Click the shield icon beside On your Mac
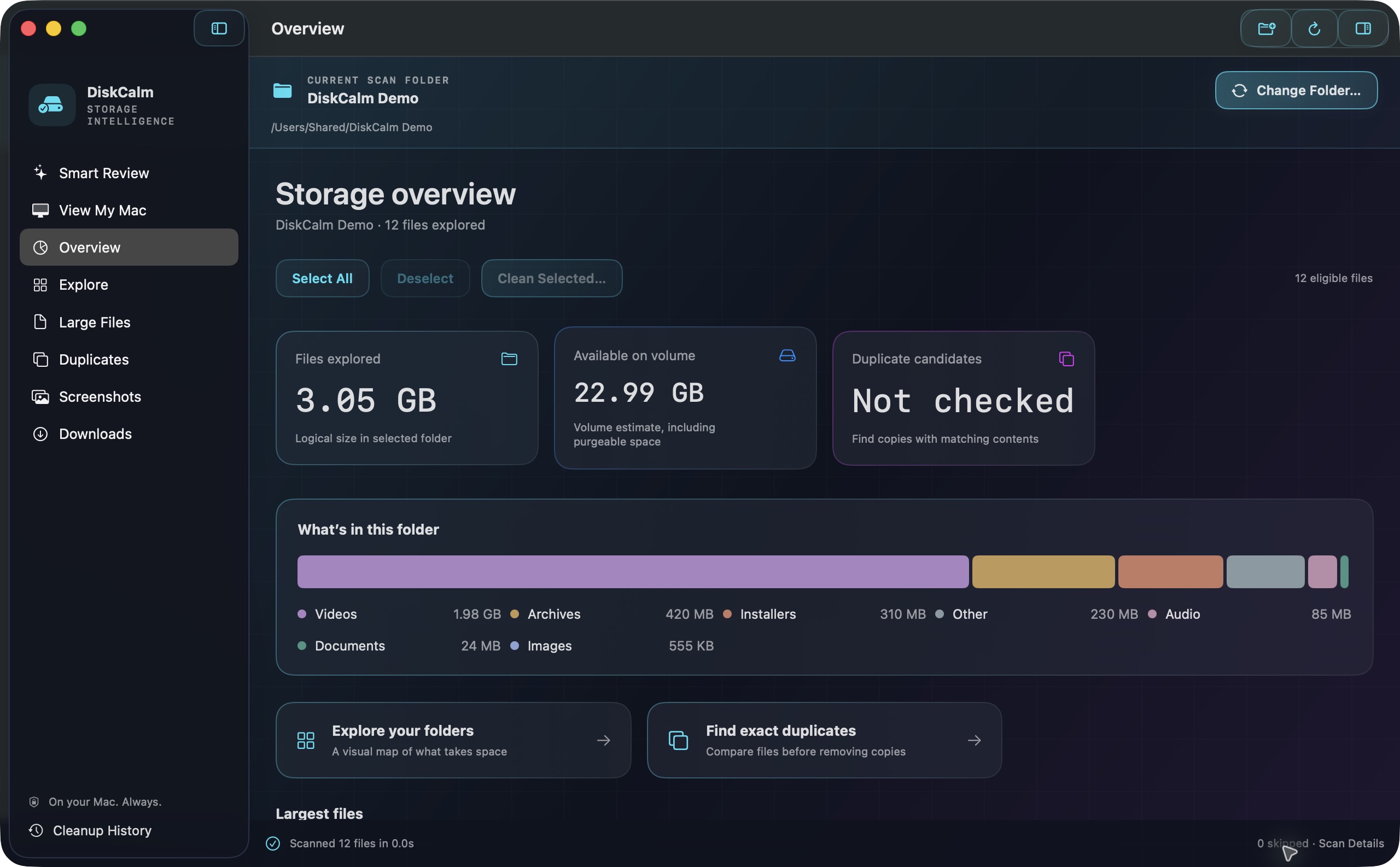Image resolution: width=1400 pixels, height=867 pixels. click(34, 801)
